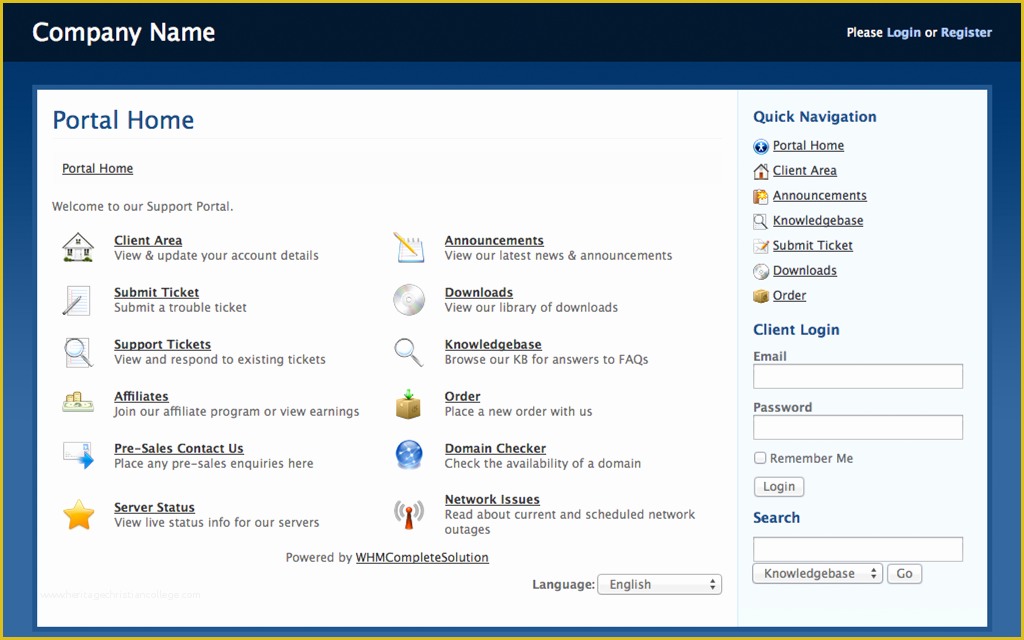Enable the Remember Me checkbox
The height and width of the screenshot is (640, 1024).
(760, 458)
